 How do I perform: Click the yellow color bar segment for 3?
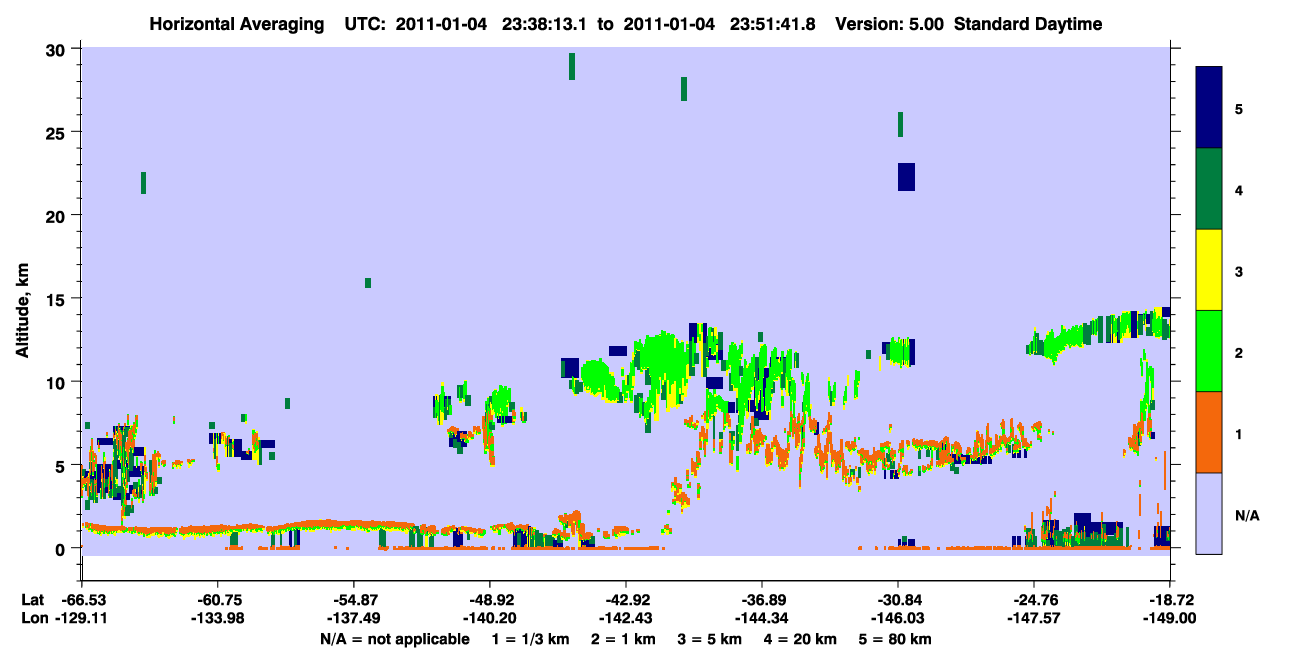(1209, 270)
